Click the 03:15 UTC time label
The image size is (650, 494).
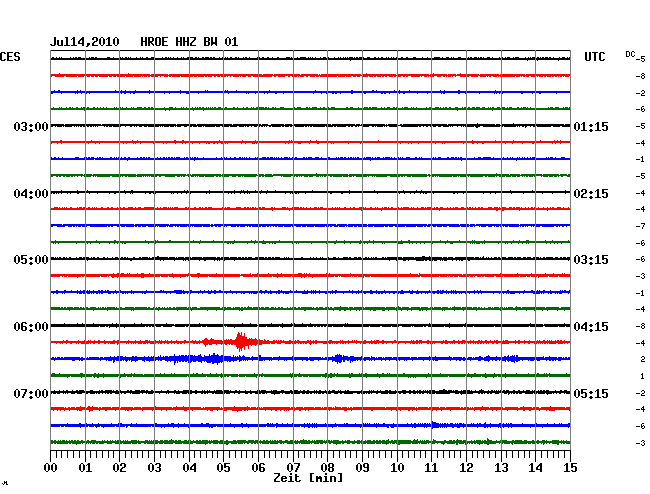click(591, 260)
